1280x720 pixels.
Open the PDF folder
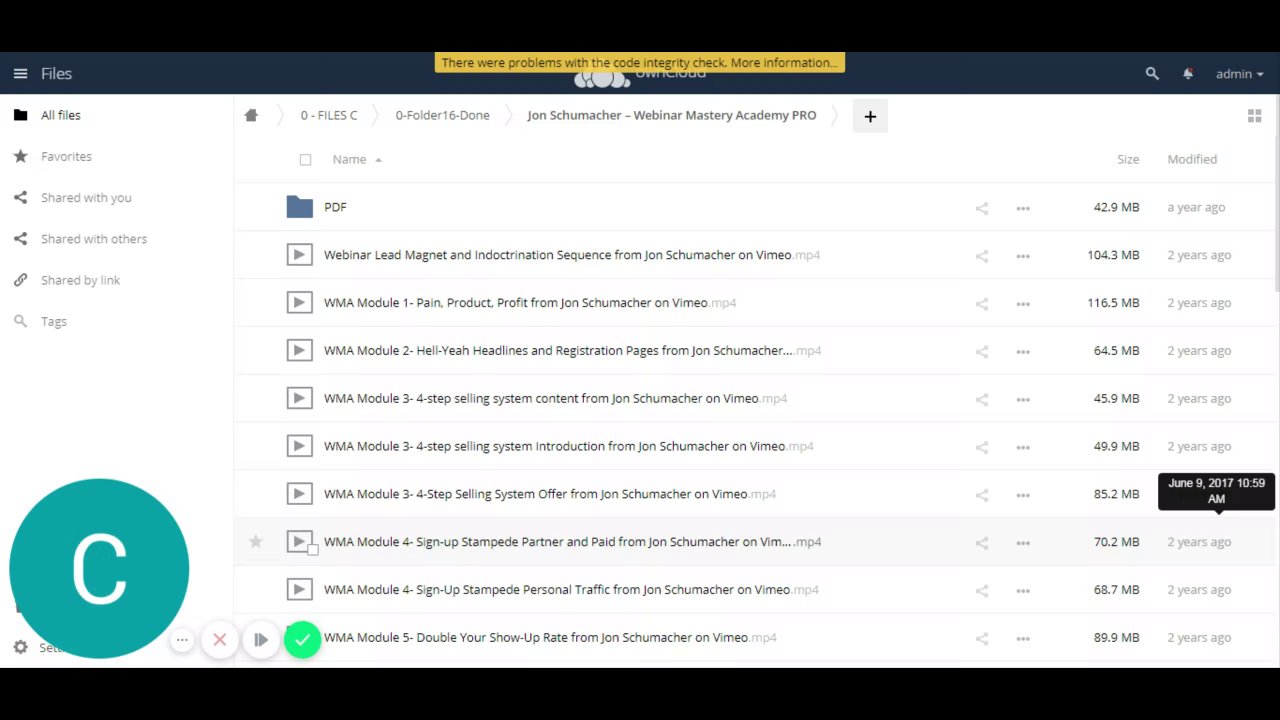[x=335, y=207]
